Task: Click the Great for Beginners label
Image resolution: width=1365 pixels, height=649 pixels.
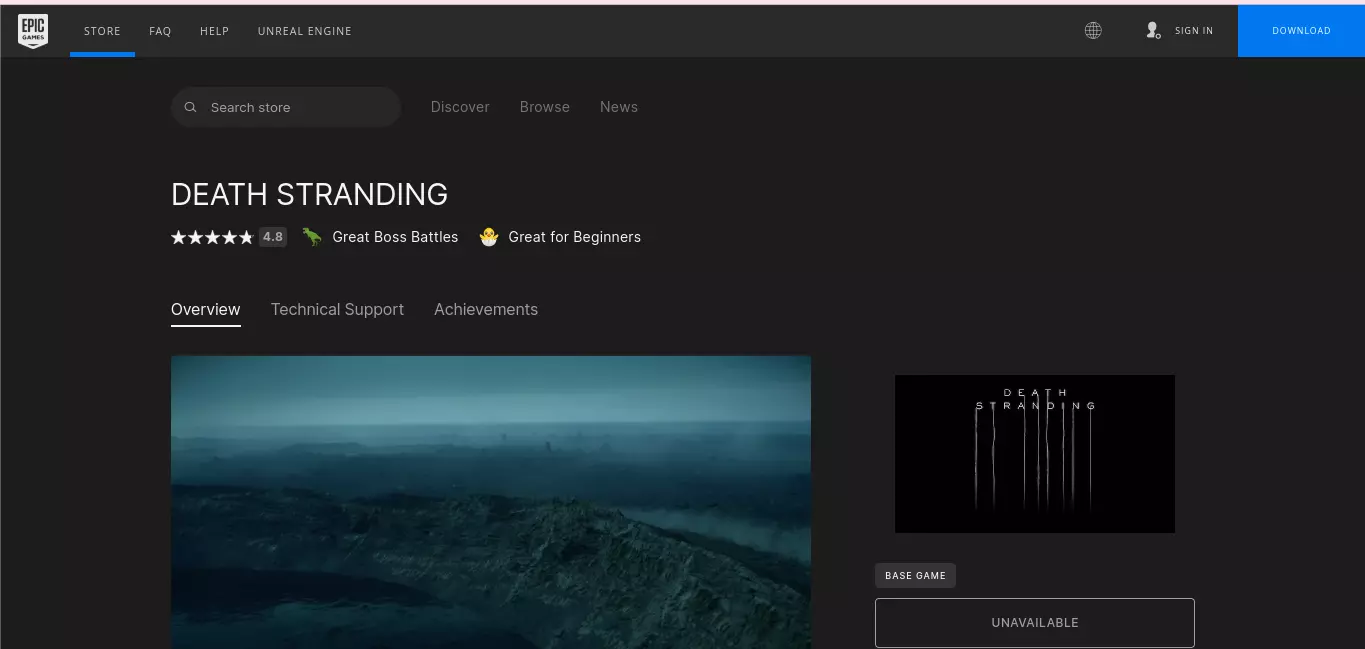Action: 575,237
